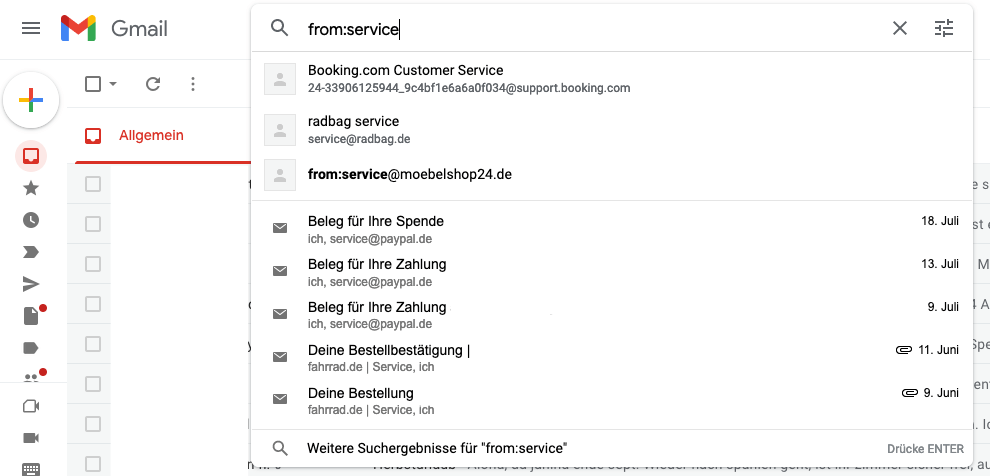Viewport: 990px width, 476px height.
Task: Open Sent mail via the paper-plane icon
Action: click(x=31, y=284)
